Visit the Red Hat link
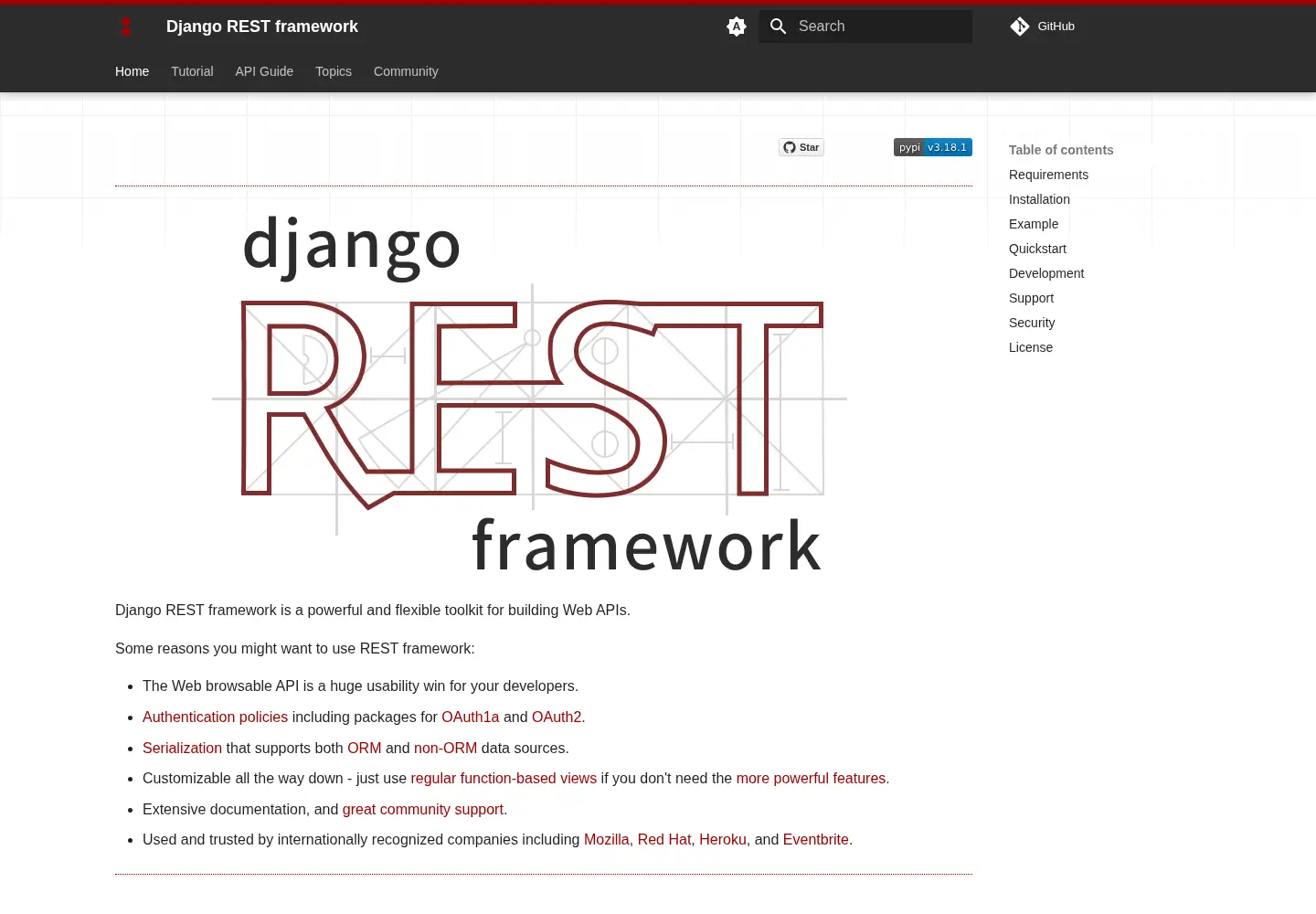 point(664,839)
